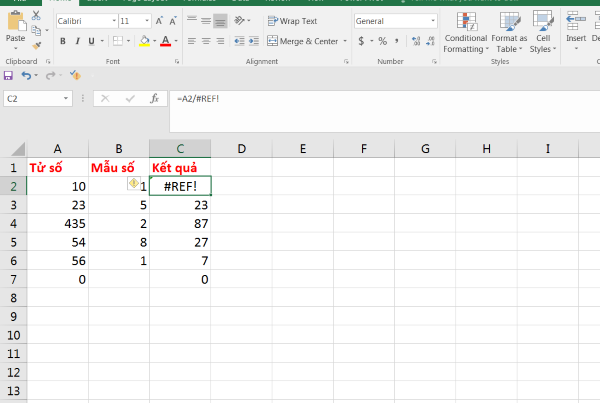
Task: Click the Insert Function fx icon
Action: pyautogui.click(x=154, y=99)
